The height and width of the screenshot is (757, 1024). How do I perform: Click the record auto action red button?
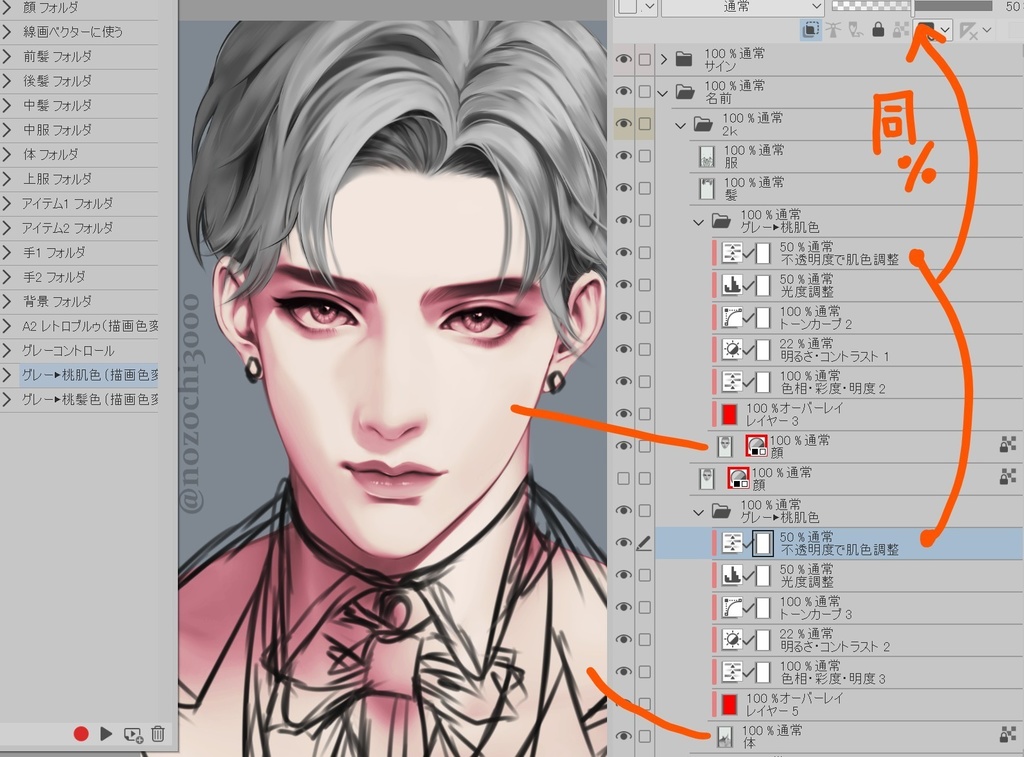81,734
